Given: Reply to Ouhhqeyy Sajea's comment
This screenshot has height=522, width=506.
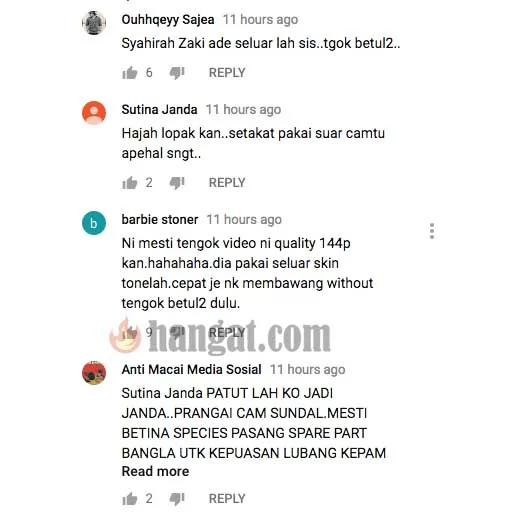Looking at the screenshot, I should tap(227, 73).
